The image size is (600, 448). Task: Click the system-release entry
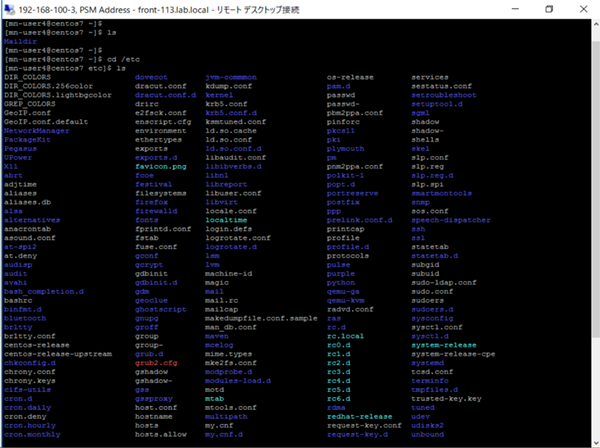click(x=444, y=345)
